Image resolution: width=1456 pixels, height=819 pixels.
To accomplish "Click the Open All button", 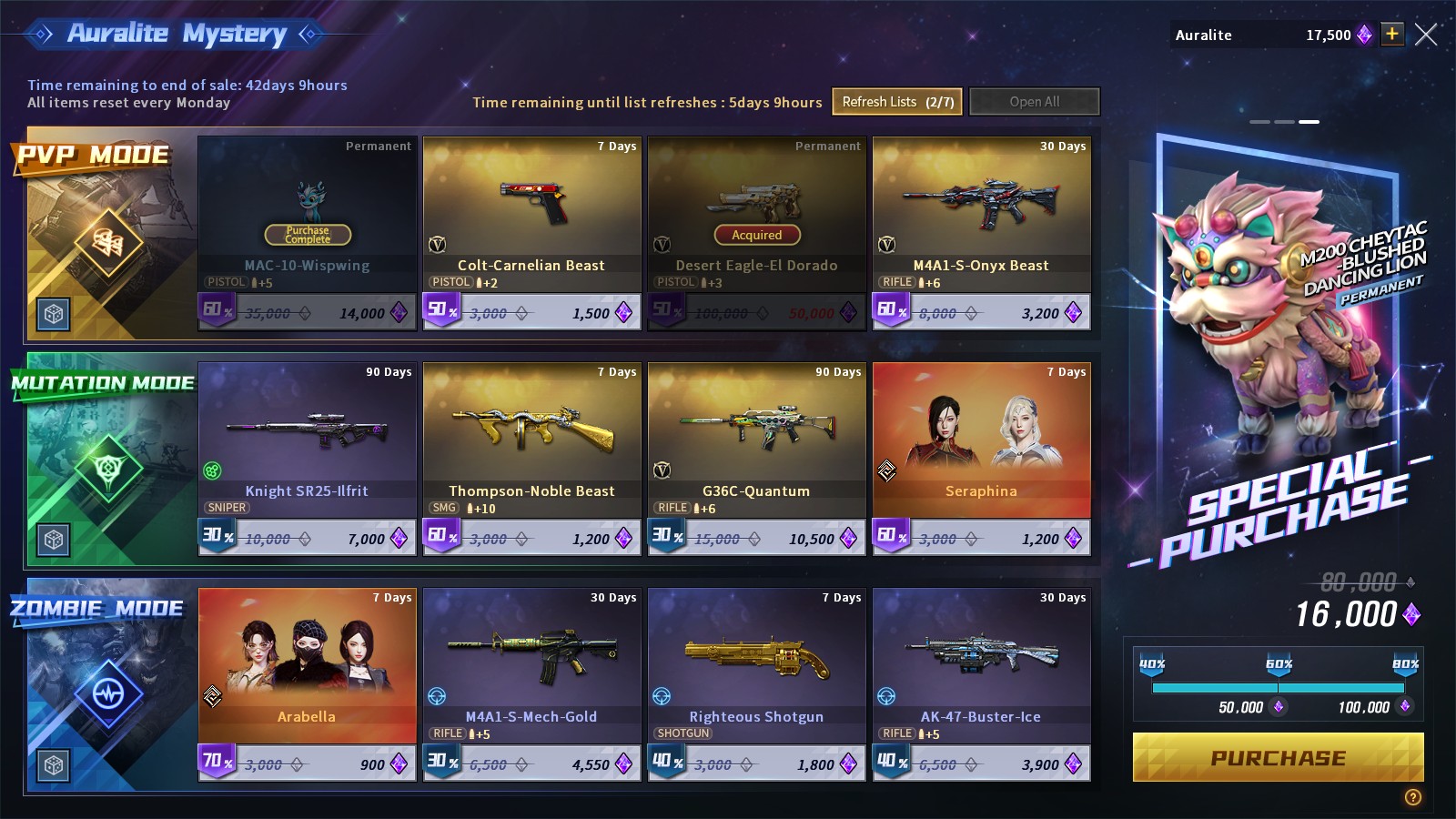I will (x=1035, y=102).
